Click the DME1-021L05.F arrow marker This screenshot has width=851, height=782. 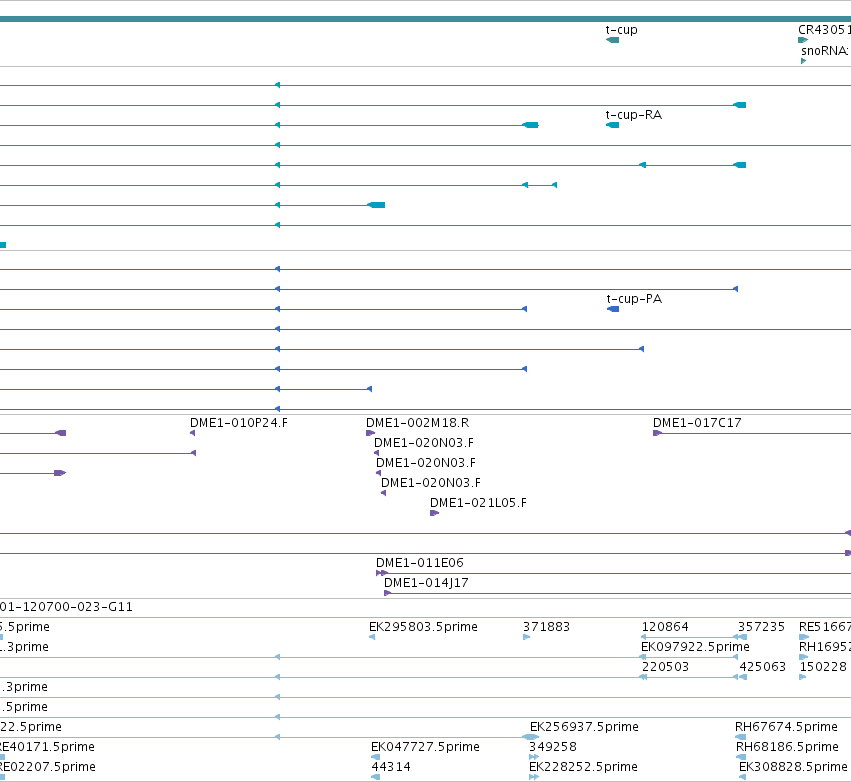point(434,513)
